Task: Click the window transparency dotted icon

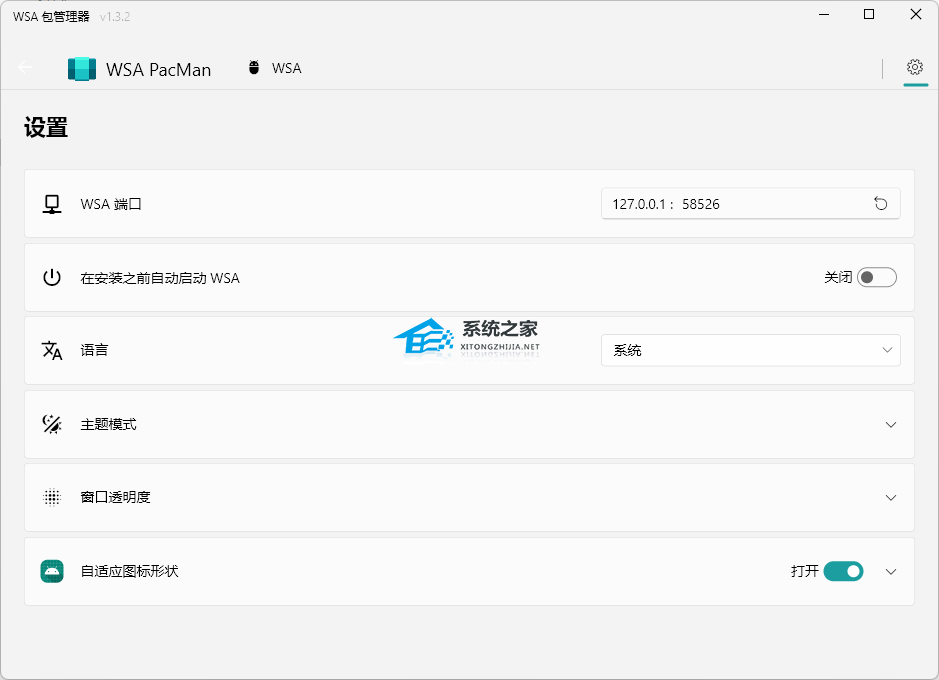Action: pyautogui.click(x=52, y=497)
